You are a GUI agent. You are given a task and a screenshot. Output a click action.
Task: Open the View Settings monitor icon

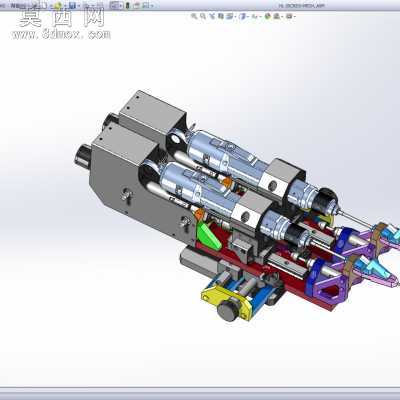point(289,16)
